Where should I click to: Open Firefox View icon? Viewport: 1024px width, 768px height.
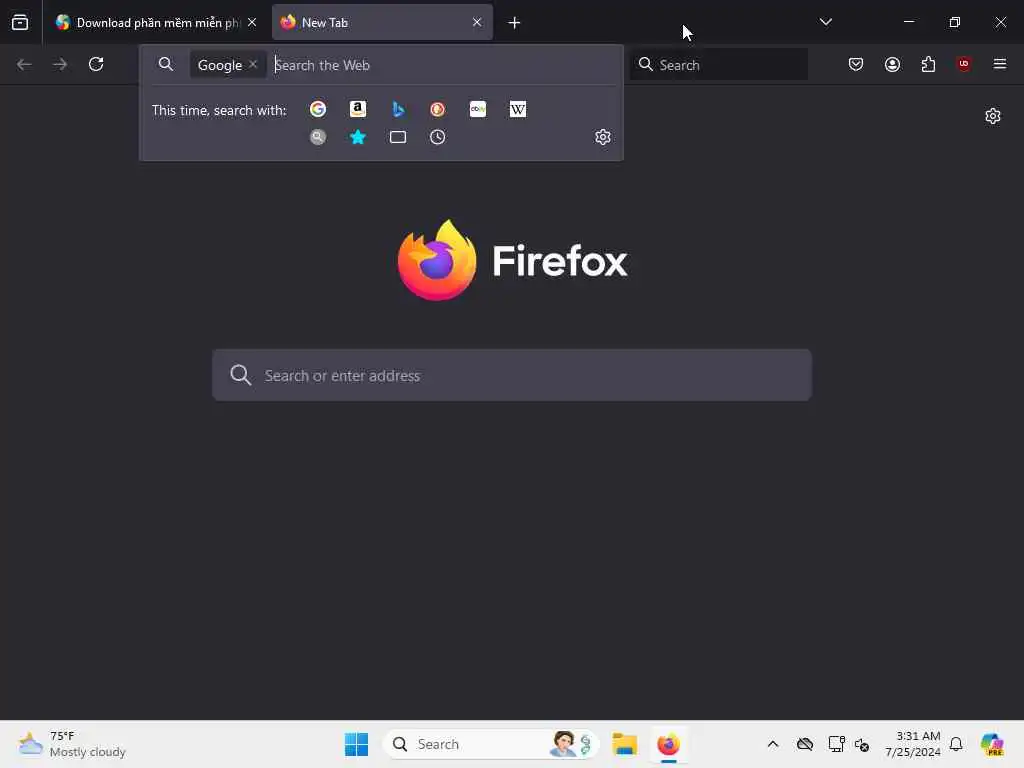pos(20,22)
